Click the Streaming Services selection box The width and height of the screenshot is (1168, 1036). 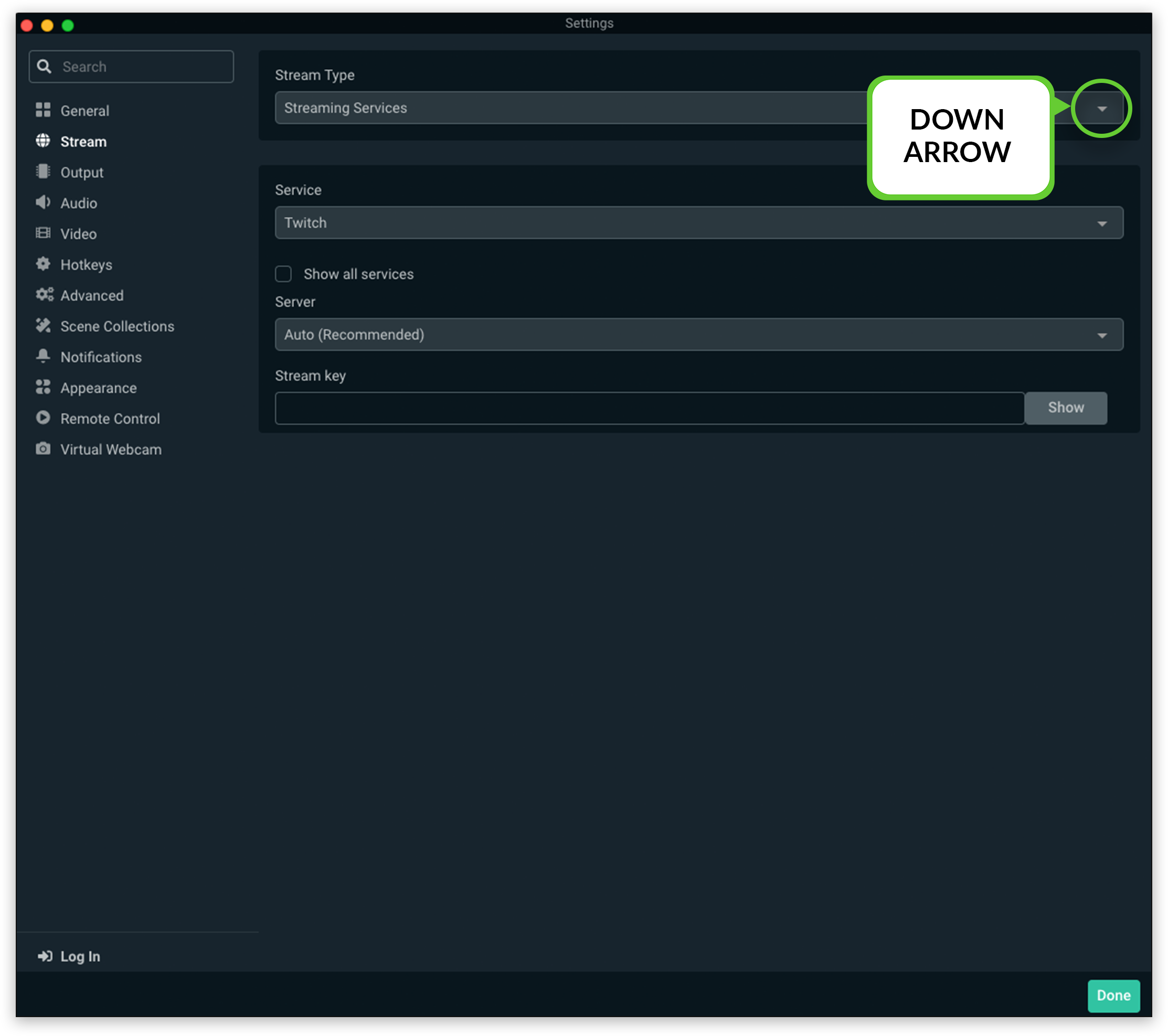tap(699, 108)
